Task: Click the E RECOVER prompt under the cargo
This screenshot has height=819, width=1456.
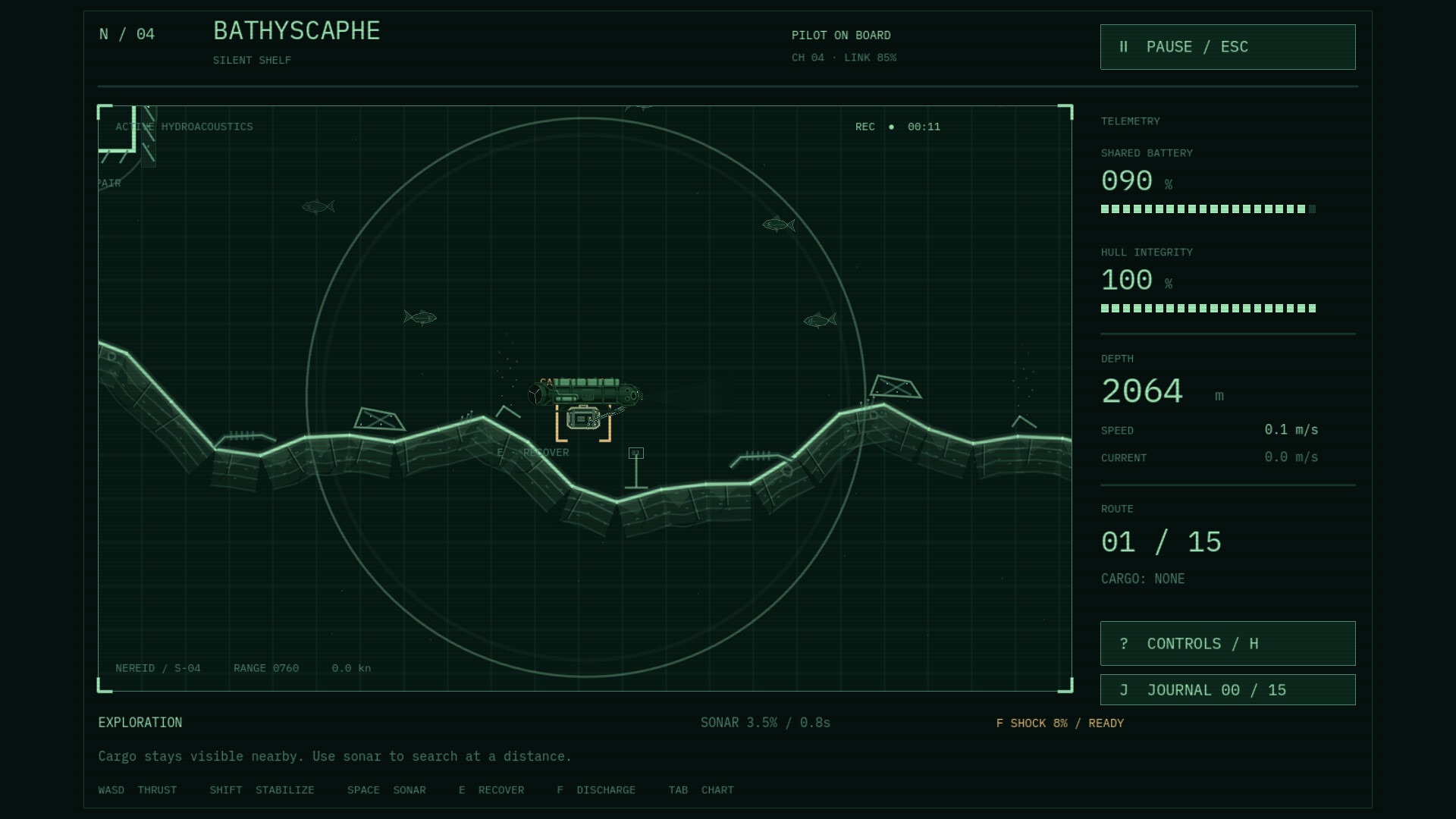Action: 533,453
